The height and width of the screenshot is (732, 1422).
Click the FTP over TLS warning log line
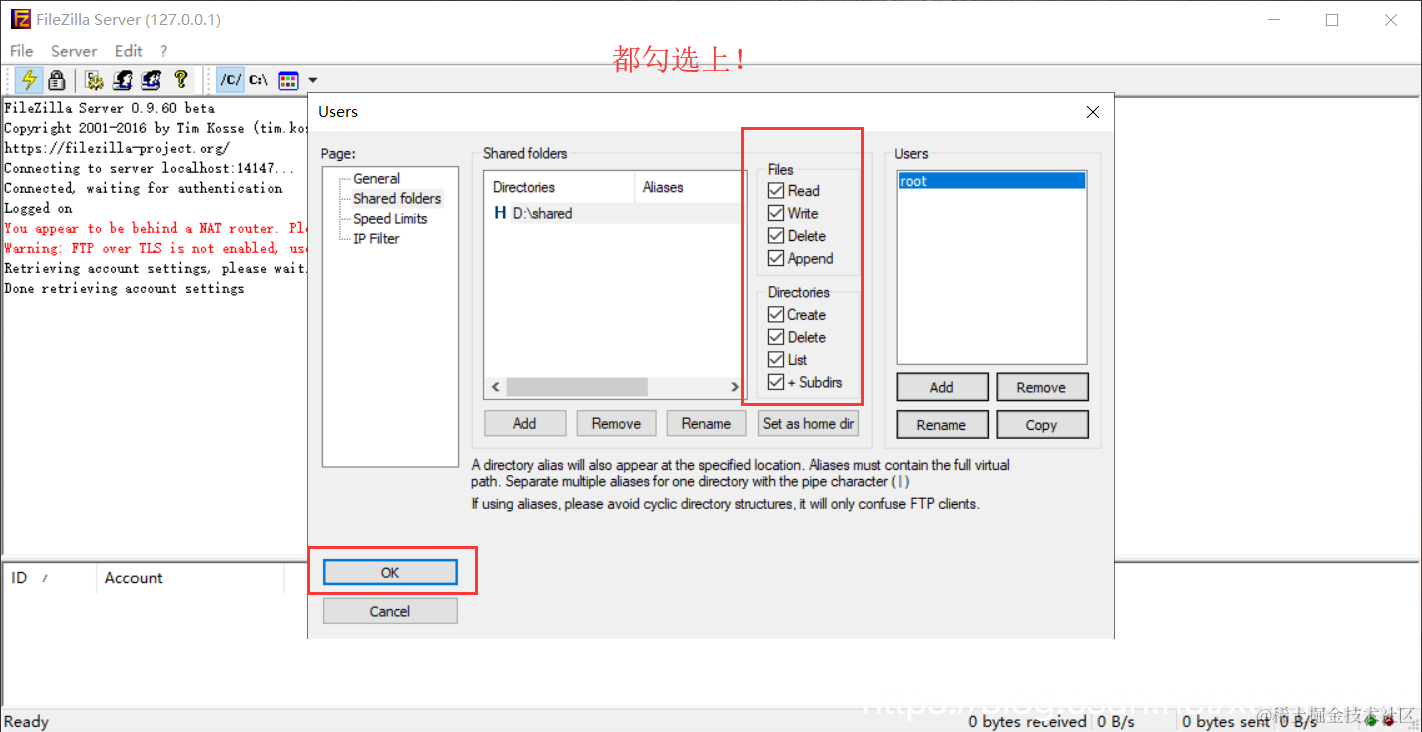coord(156,248)
